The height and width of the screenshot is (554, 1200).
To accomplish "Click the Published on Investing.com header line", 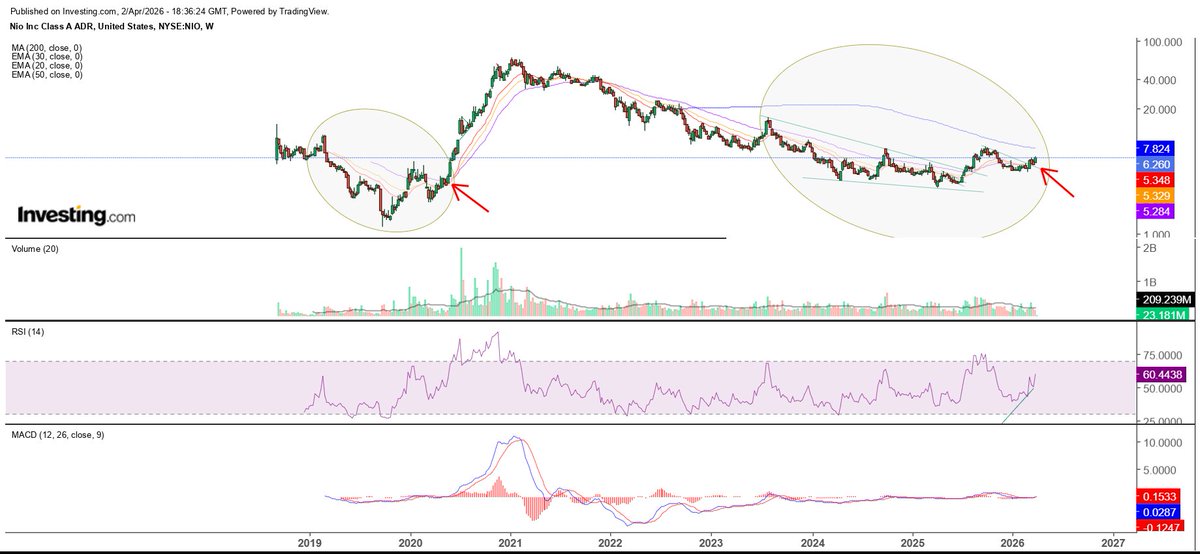I will [x=171, y=11].
